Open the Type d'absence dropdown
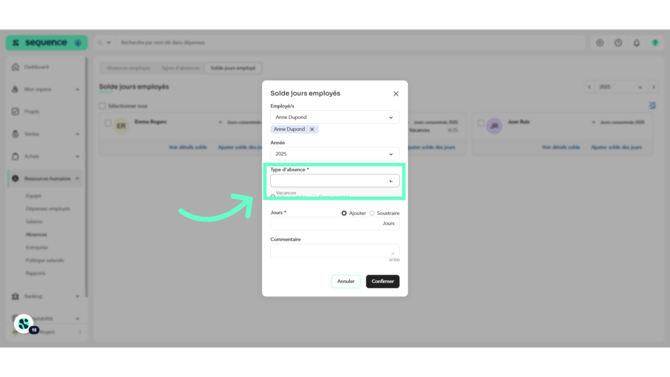The width and height of the screenshot is (670, 377). click(335, 181)
